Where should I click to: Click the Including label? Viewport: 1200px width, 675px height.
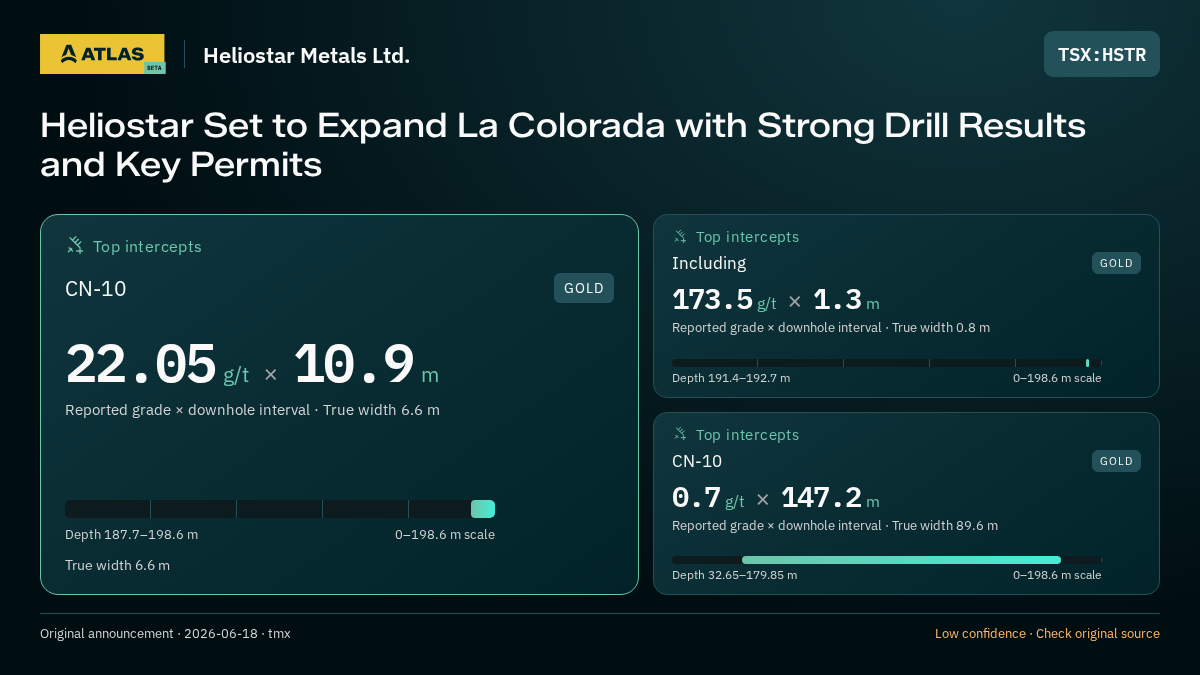click(709, 263)
